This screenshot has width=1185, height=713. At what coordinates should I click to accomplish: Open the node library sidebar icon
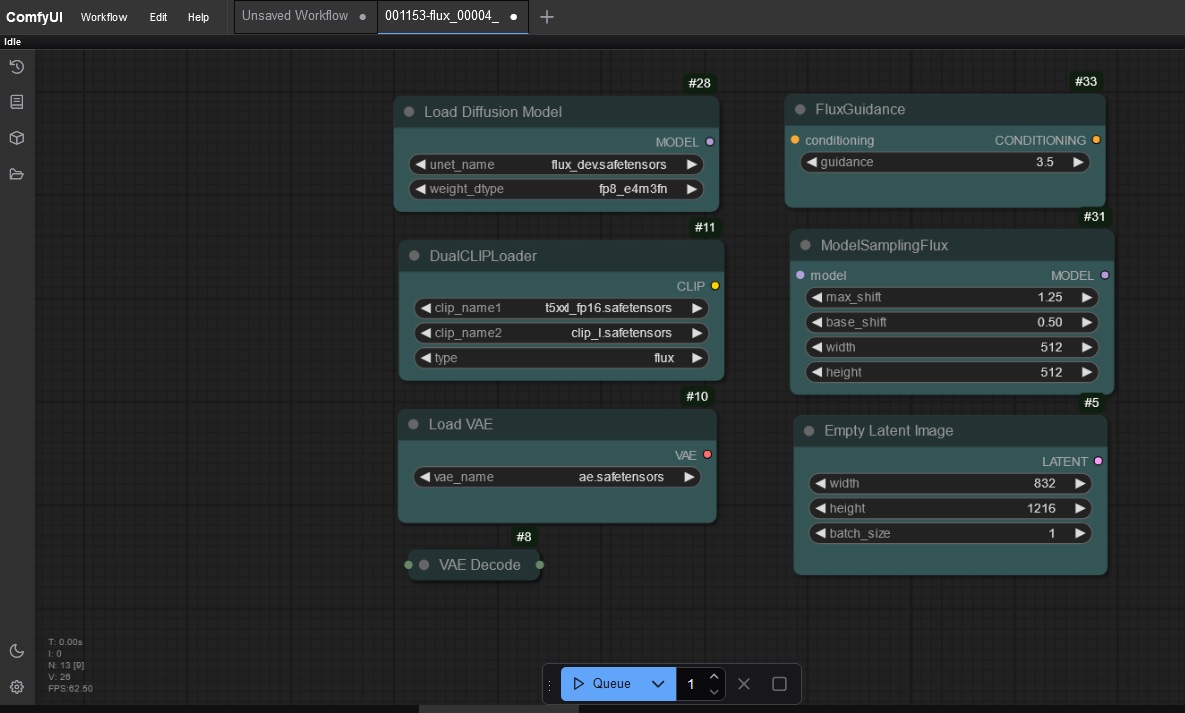point(17,101)
